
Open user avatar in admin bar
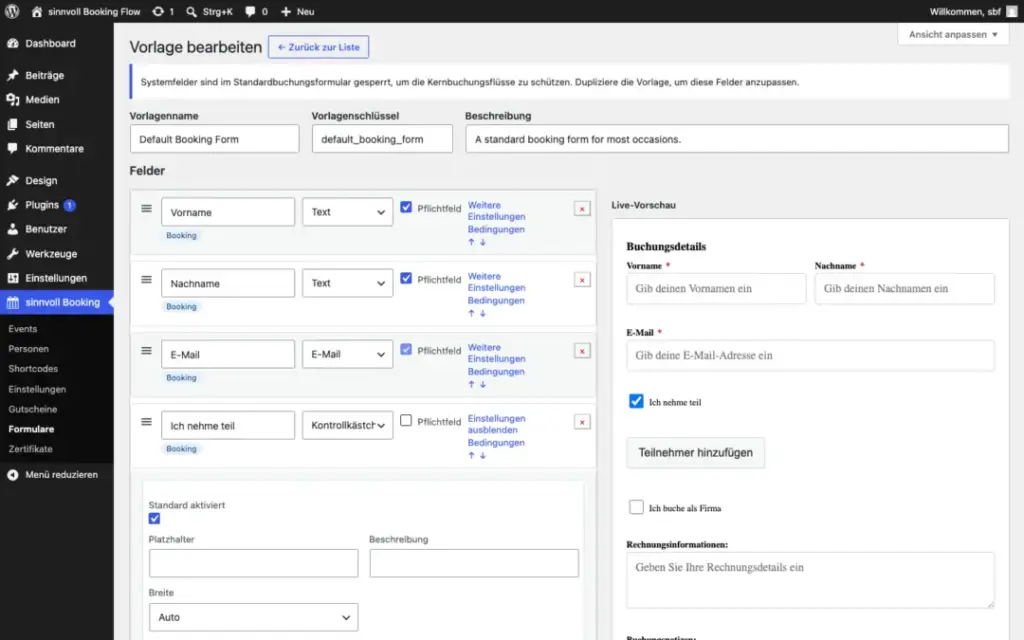(x=1012, y=12)
